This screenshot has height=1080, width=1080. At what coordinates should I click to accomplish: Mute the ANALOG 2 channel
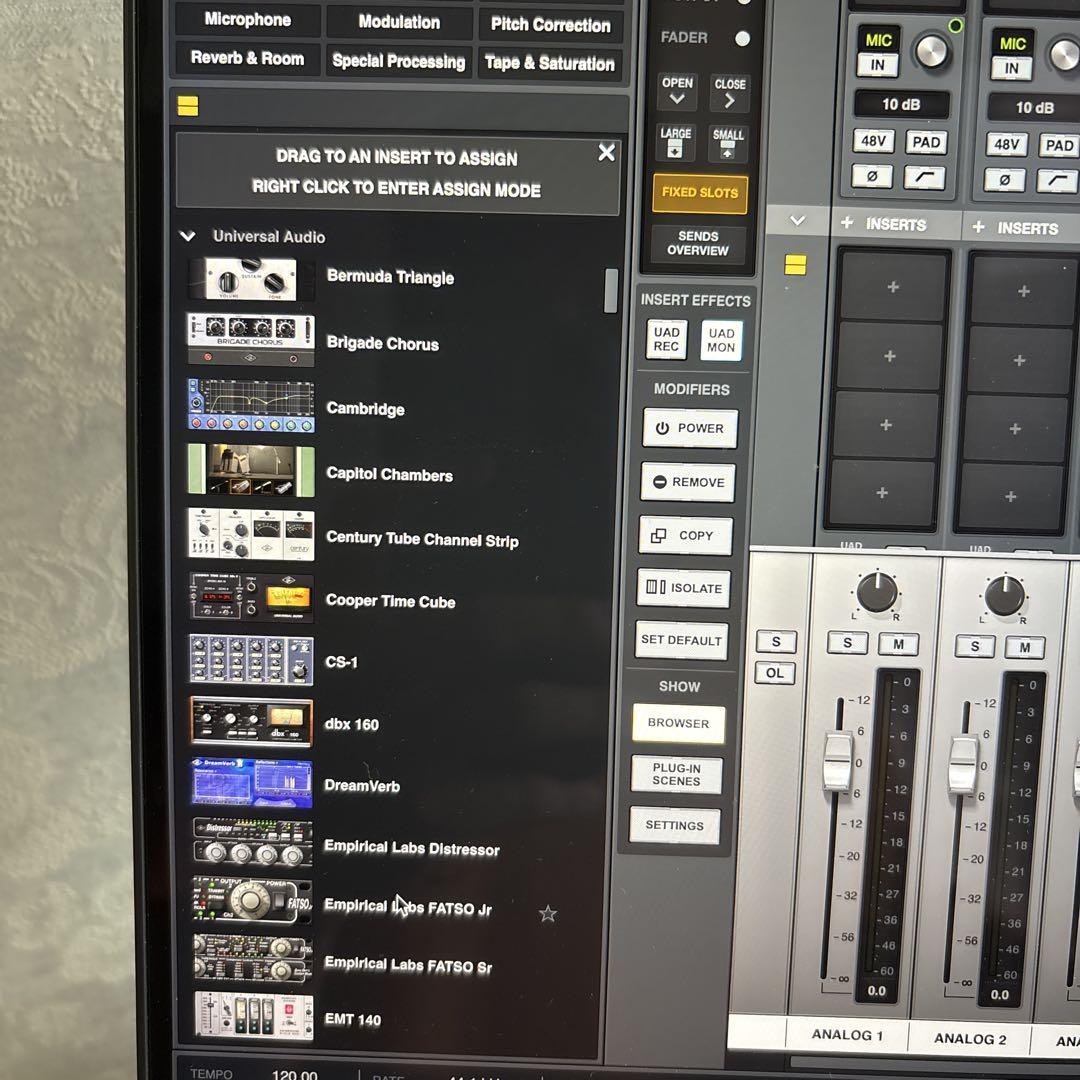point(1025,647)
